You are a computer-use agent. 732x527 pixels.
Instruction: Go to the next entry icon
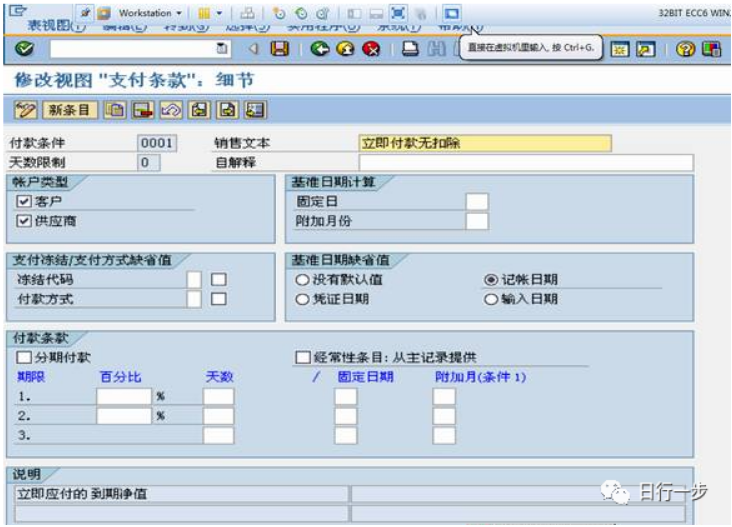pos(227,110)
